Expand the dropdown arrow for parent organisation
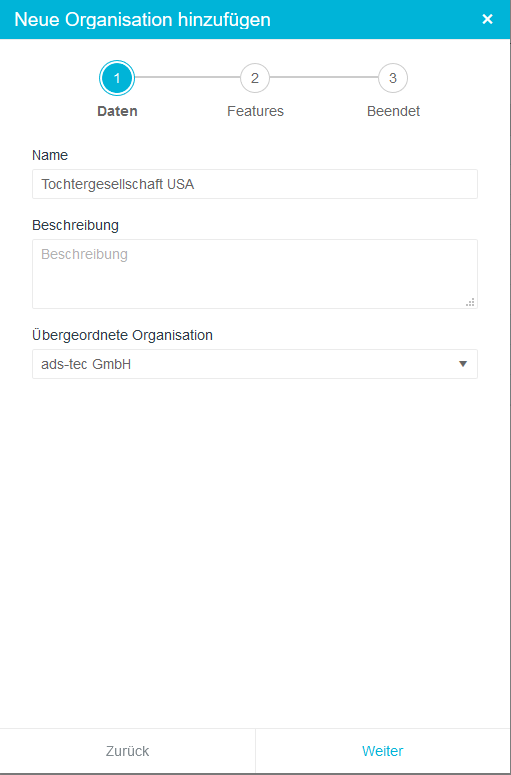511x775 pixels. click(x=463, y=364)
